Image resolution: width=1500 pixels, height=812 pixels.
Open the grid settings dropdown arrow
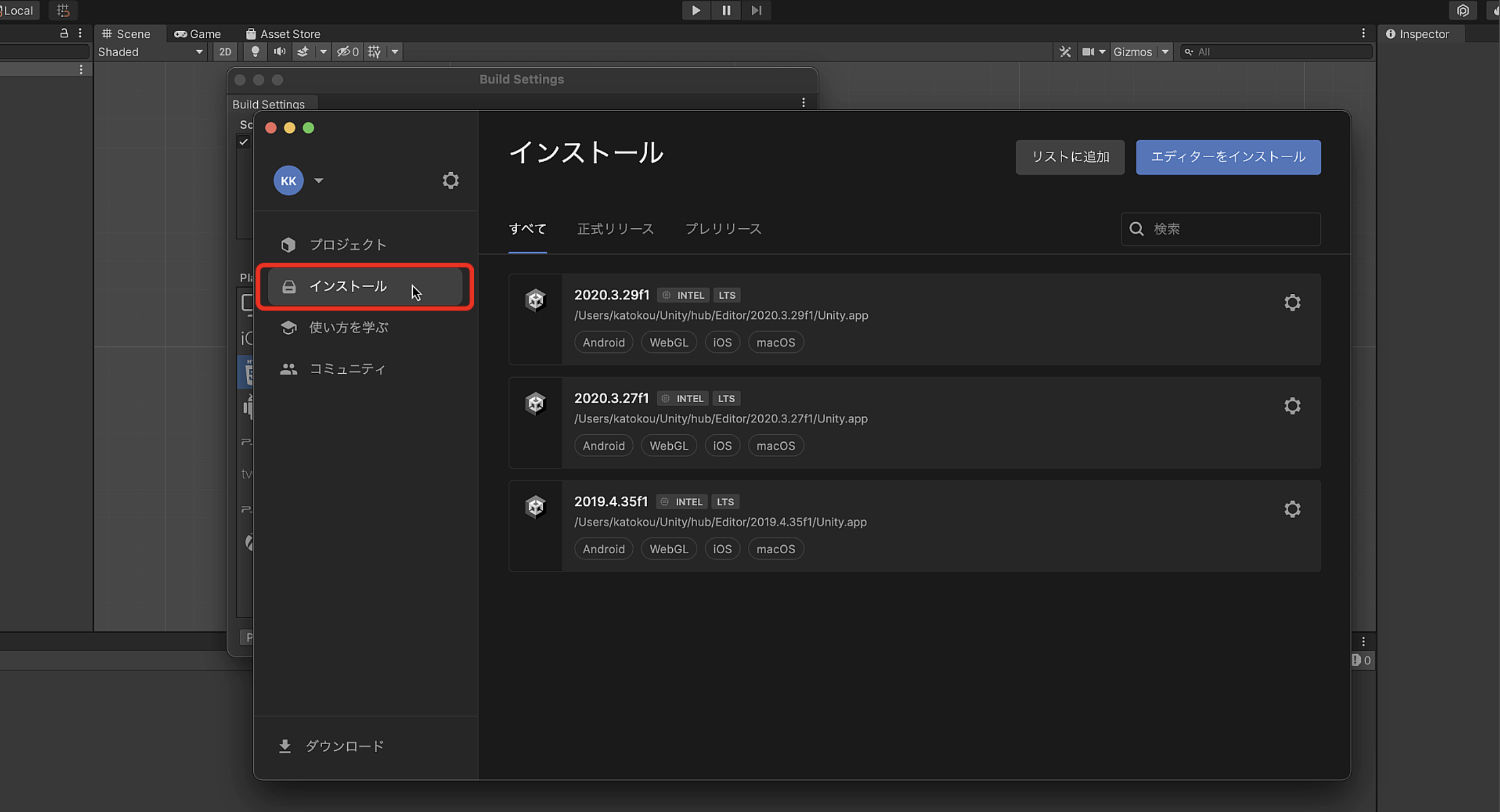(394, 52)
